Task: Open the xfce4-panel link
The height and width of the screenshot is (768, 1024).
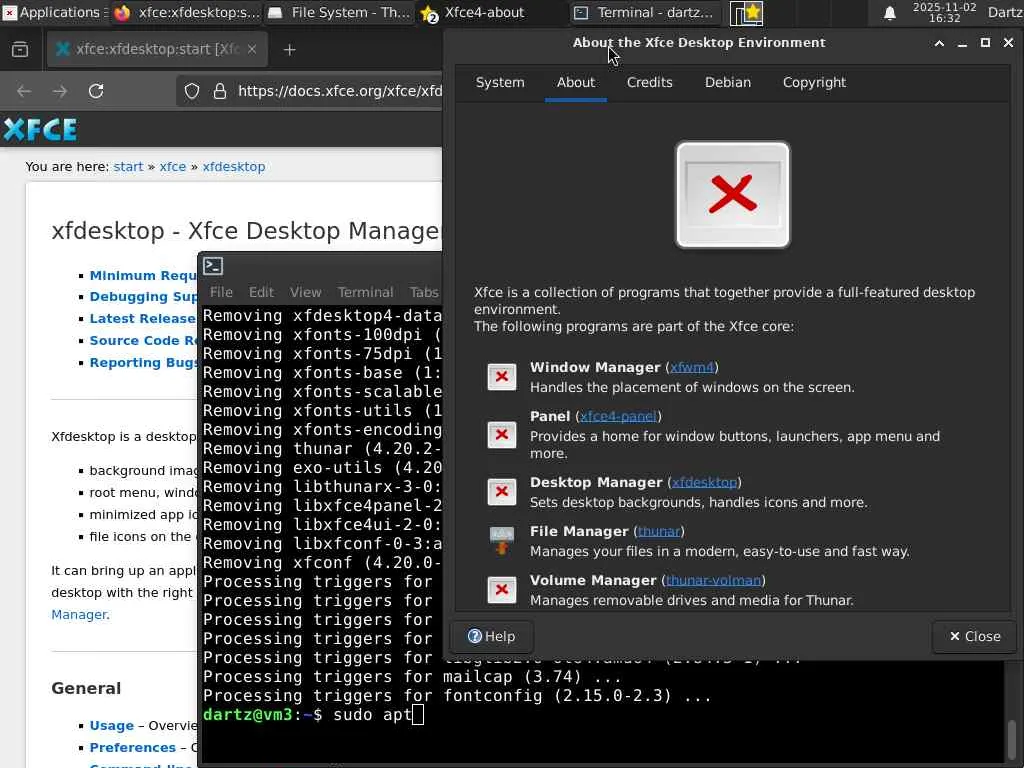Action: [x=618, y=417]
